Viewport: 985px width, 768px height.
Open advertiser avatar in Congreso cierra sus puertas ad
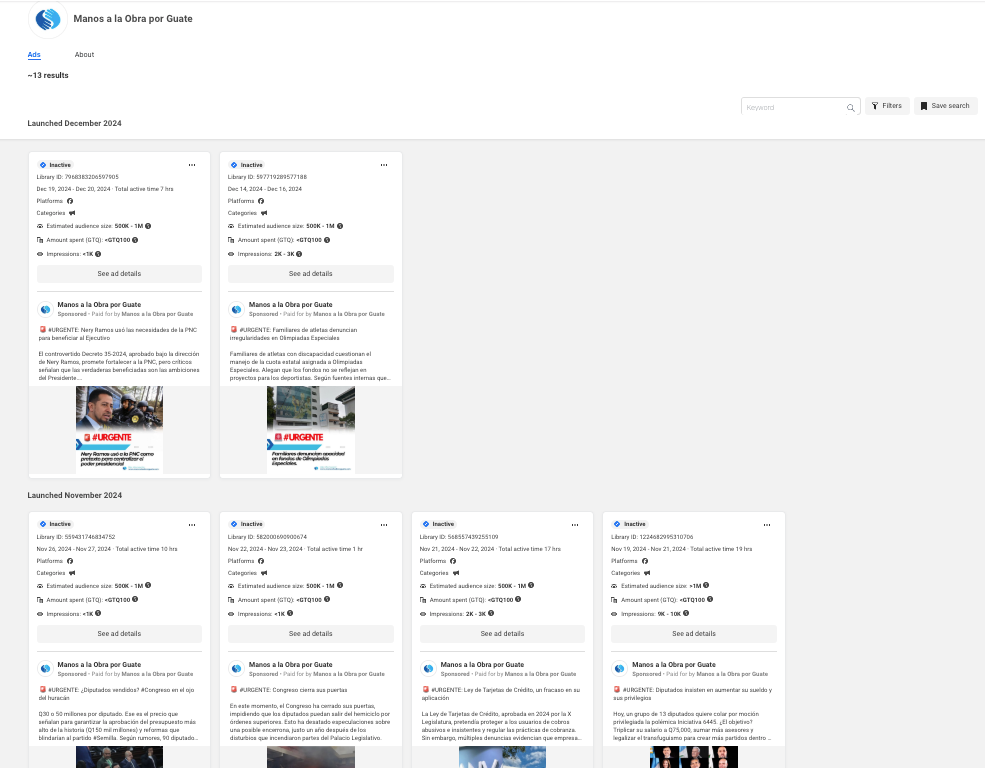point(236,669)
